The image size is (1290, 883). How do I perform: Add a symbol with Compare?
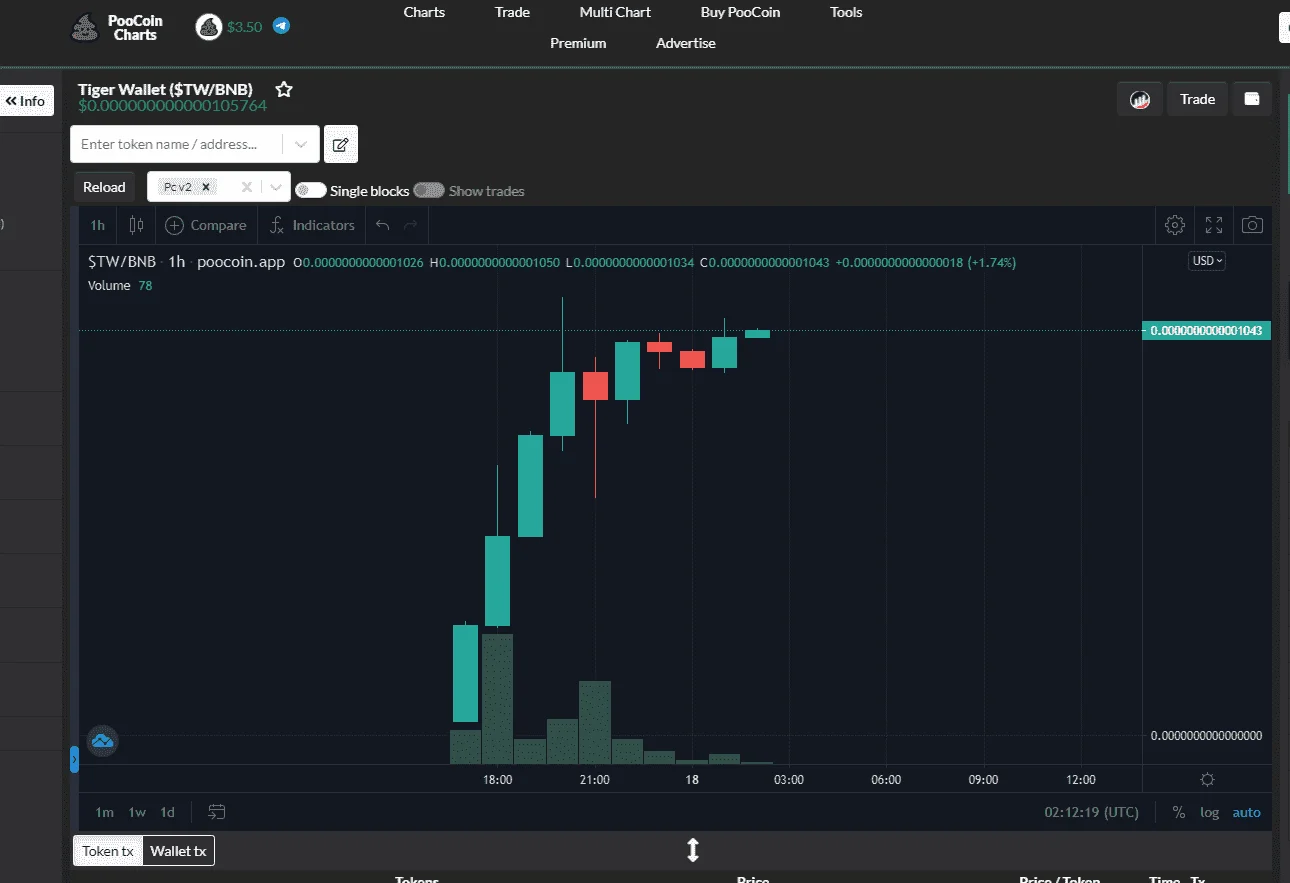coord(206,225)
